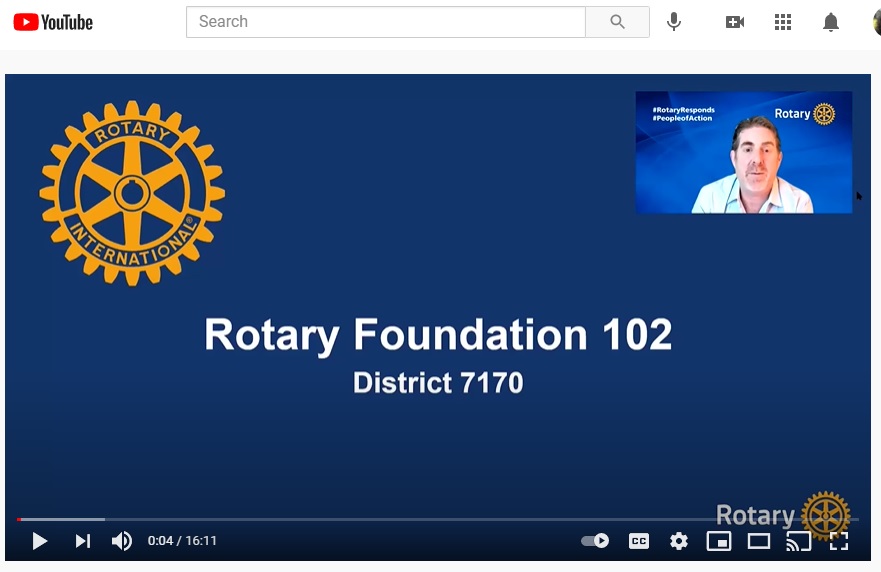
Task: Enable closed captions with CC button
Action: point(639,541)
